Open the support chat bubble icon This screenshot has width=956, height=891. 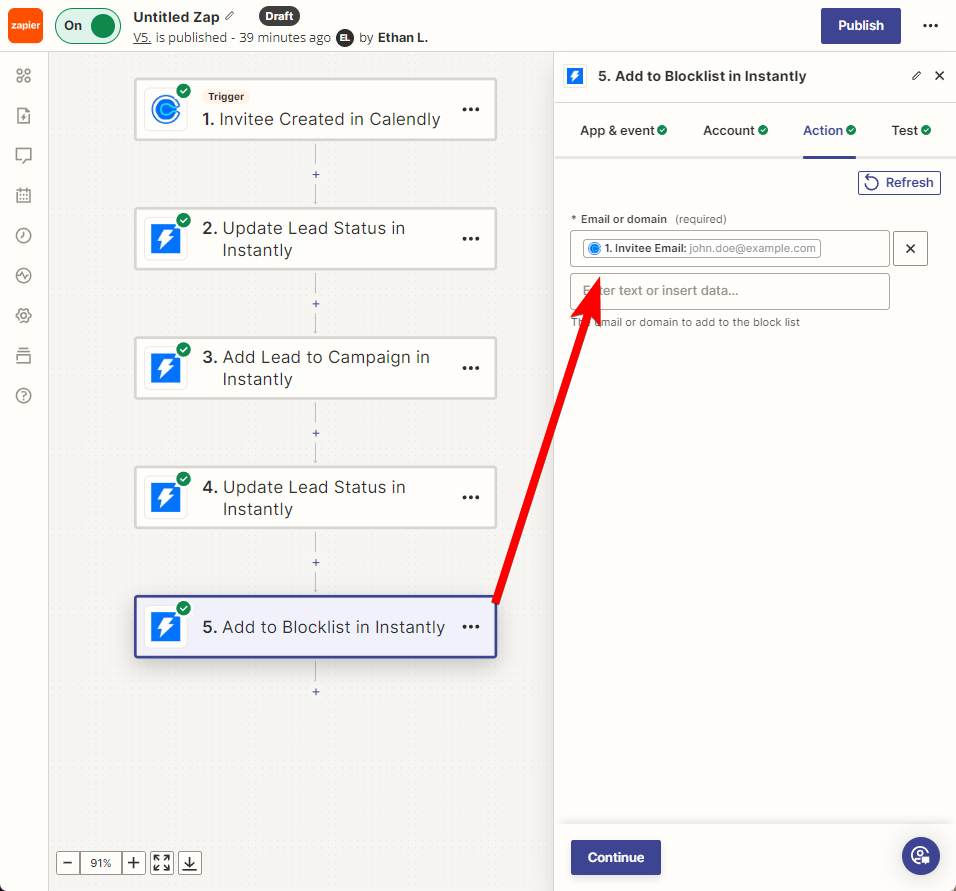(x=921, y=856)
